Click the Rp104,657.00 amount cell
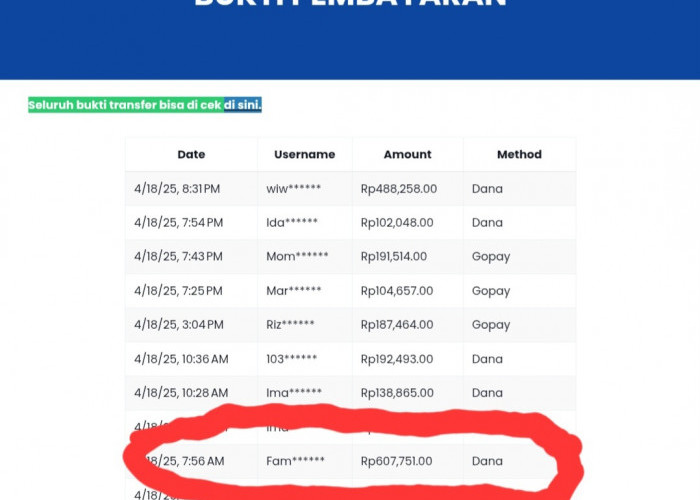Viewport: 700px width, 500px height. point(397,290)
